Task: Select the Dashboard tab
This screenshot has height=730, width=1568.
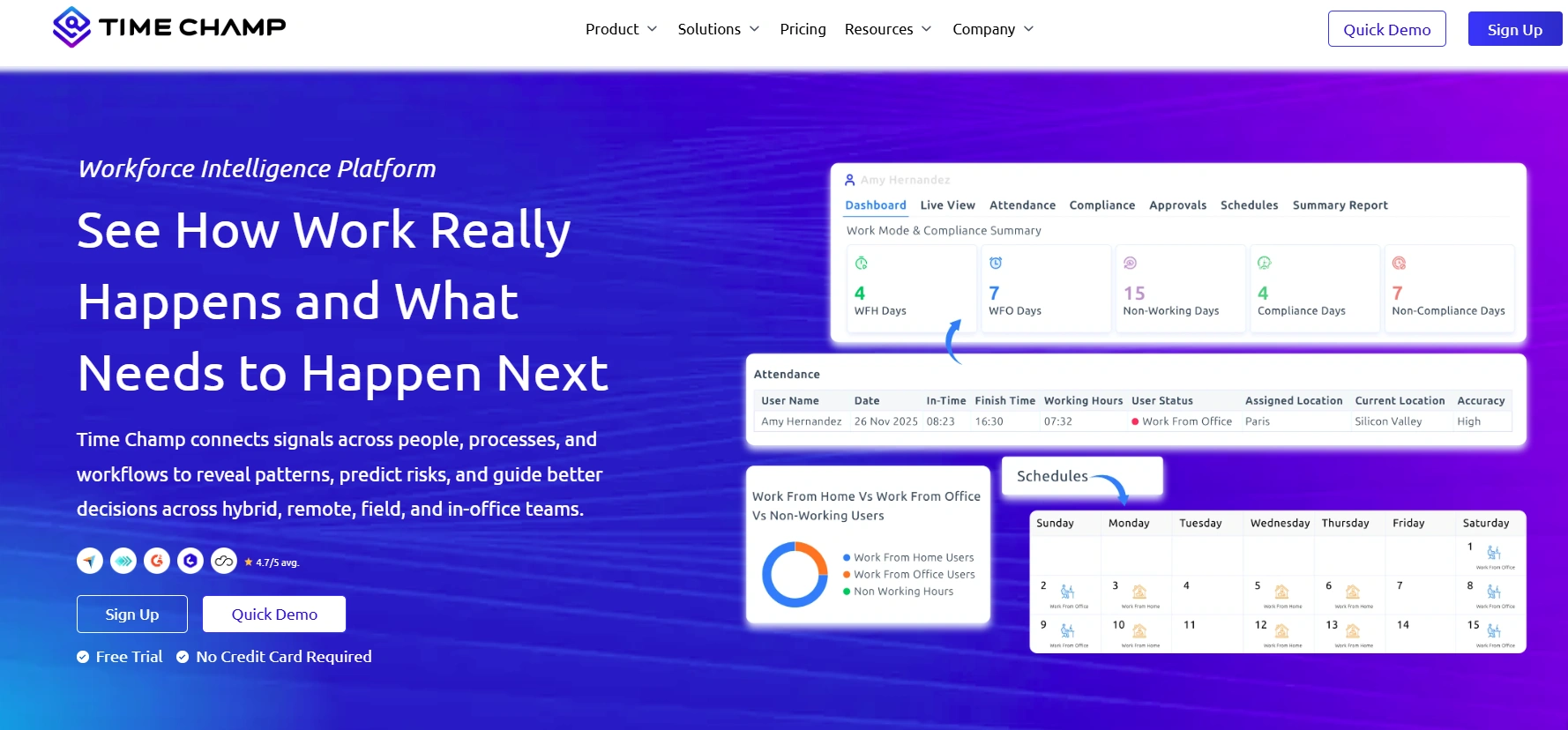Action: tap(876, 205)
